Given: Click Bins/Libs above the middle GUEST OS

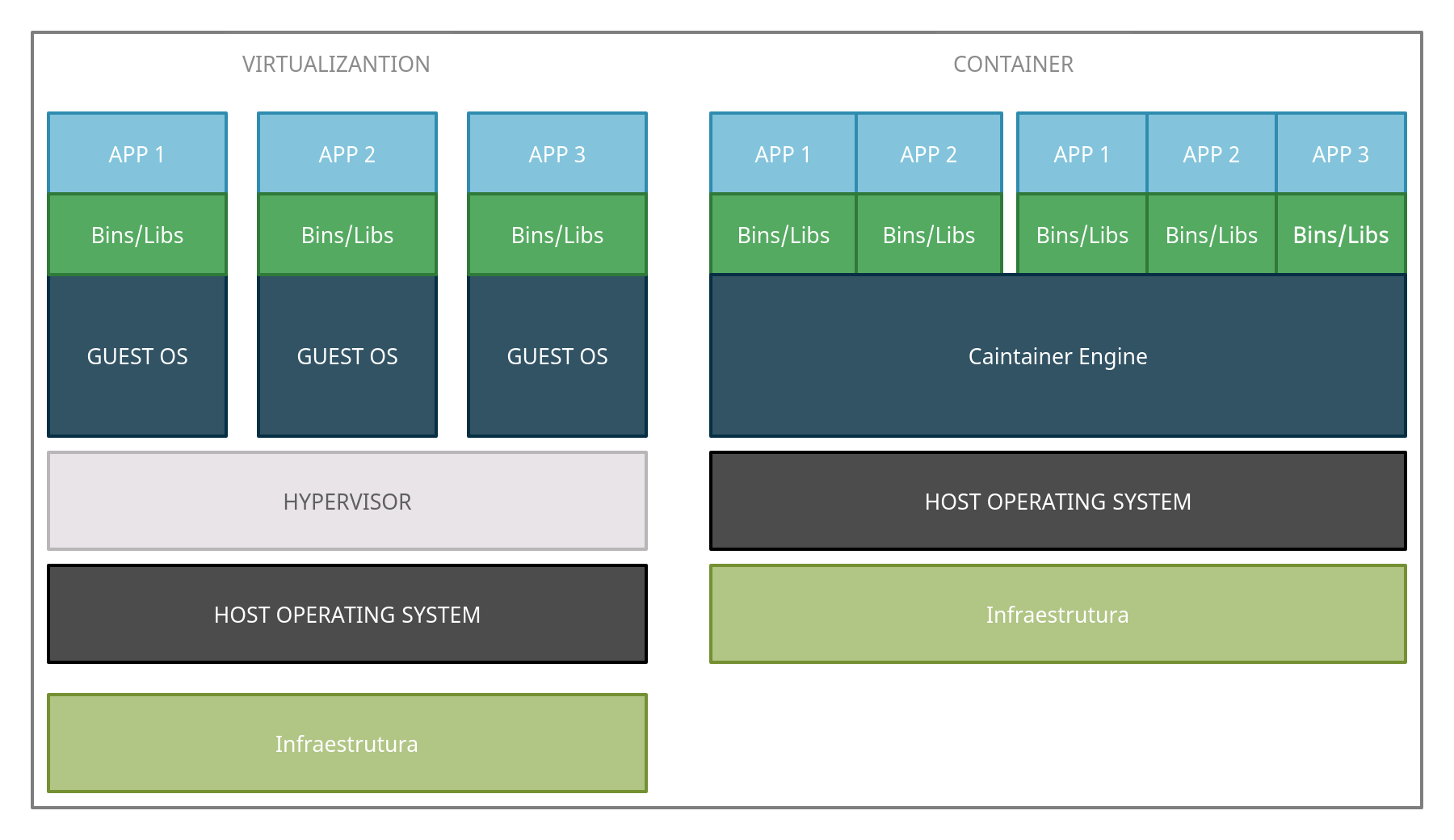Looking at the screenshot, I should coord(347,234).
